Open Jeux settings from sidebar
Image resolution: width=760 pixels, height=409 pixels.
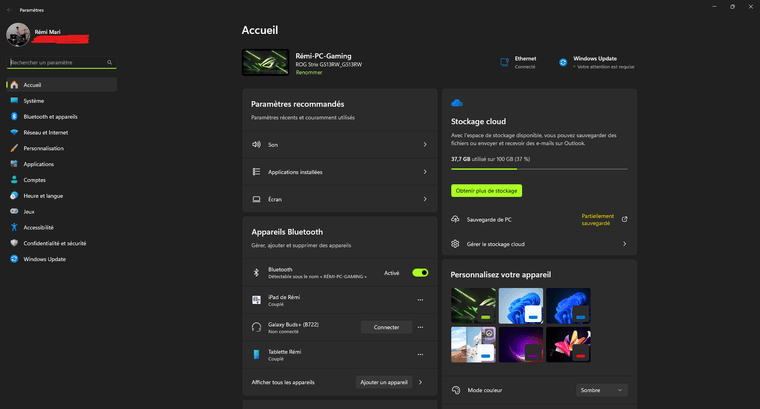tap(29, 211)
